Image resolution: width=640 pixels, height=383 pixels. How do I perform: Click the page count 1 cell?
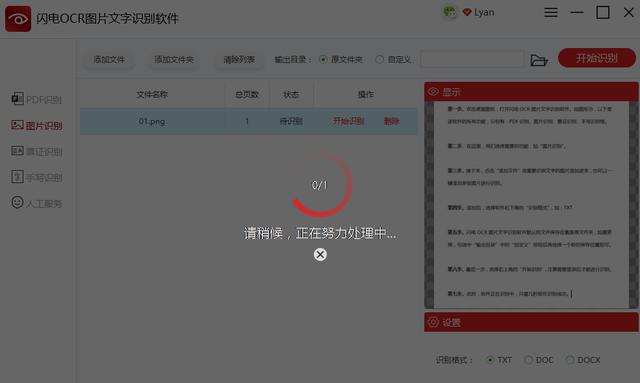247,121
